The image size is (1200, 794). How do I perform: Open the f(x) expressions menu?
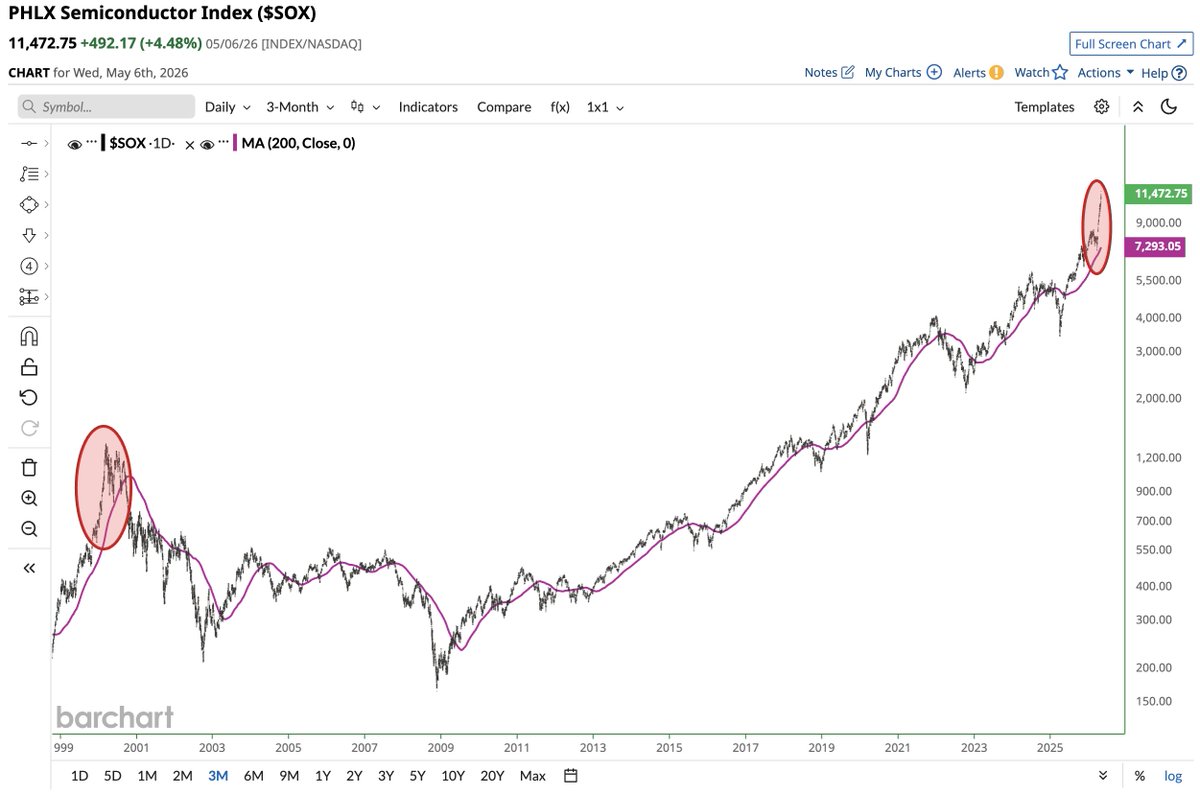pos(560,107)
